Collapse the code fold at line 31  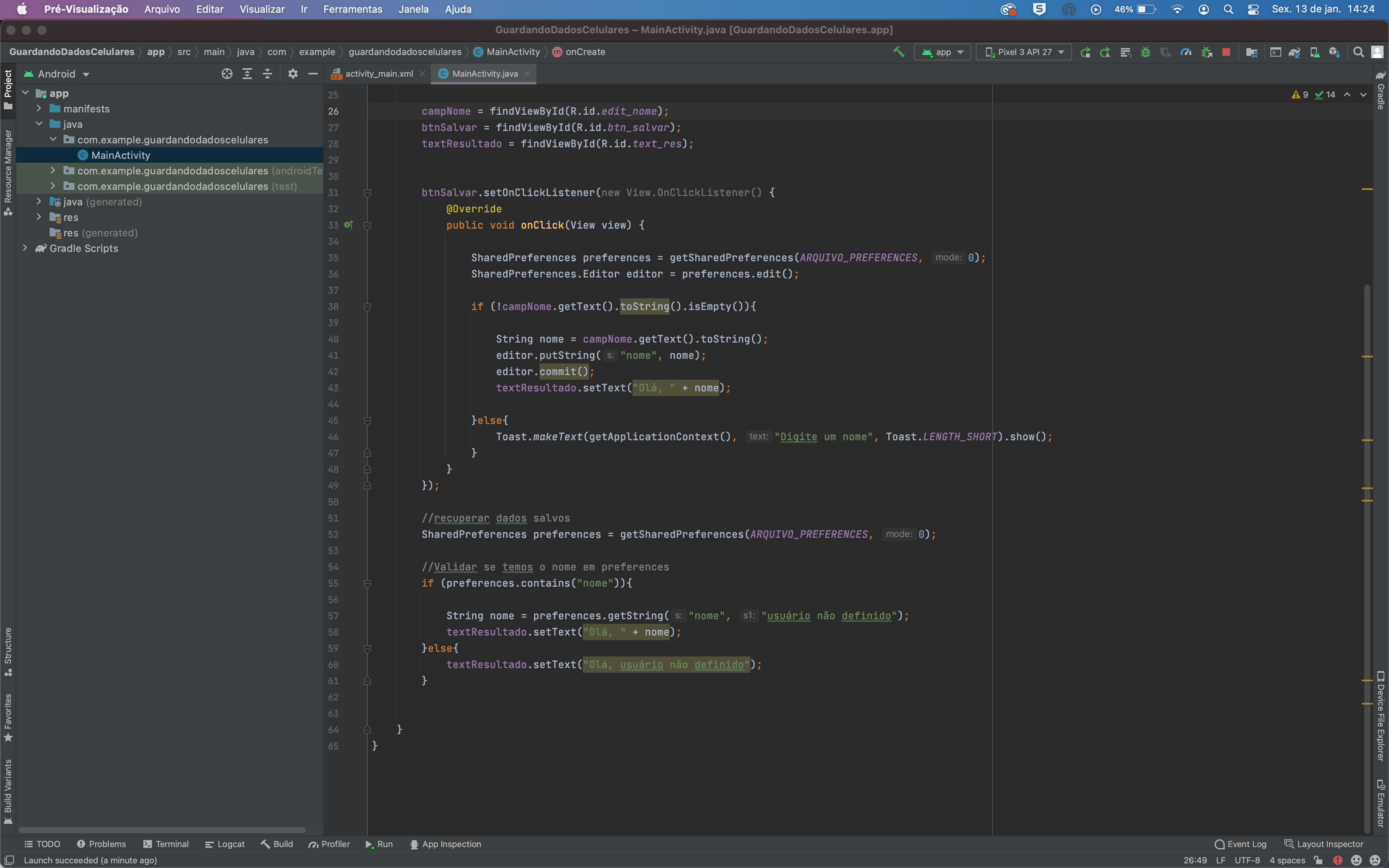click(x=367, y=193)
